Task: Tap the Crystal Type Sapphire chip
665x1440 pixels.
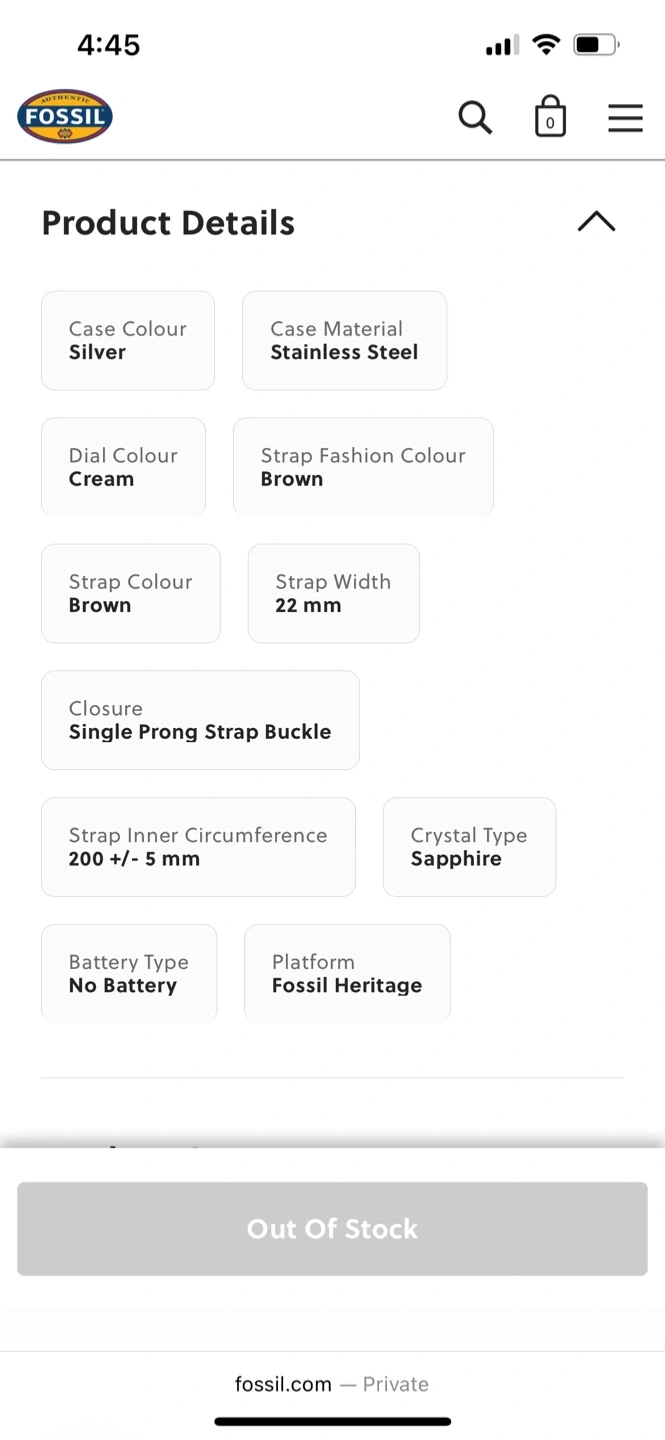Action: pyautogui.click(x=469, y=847)
